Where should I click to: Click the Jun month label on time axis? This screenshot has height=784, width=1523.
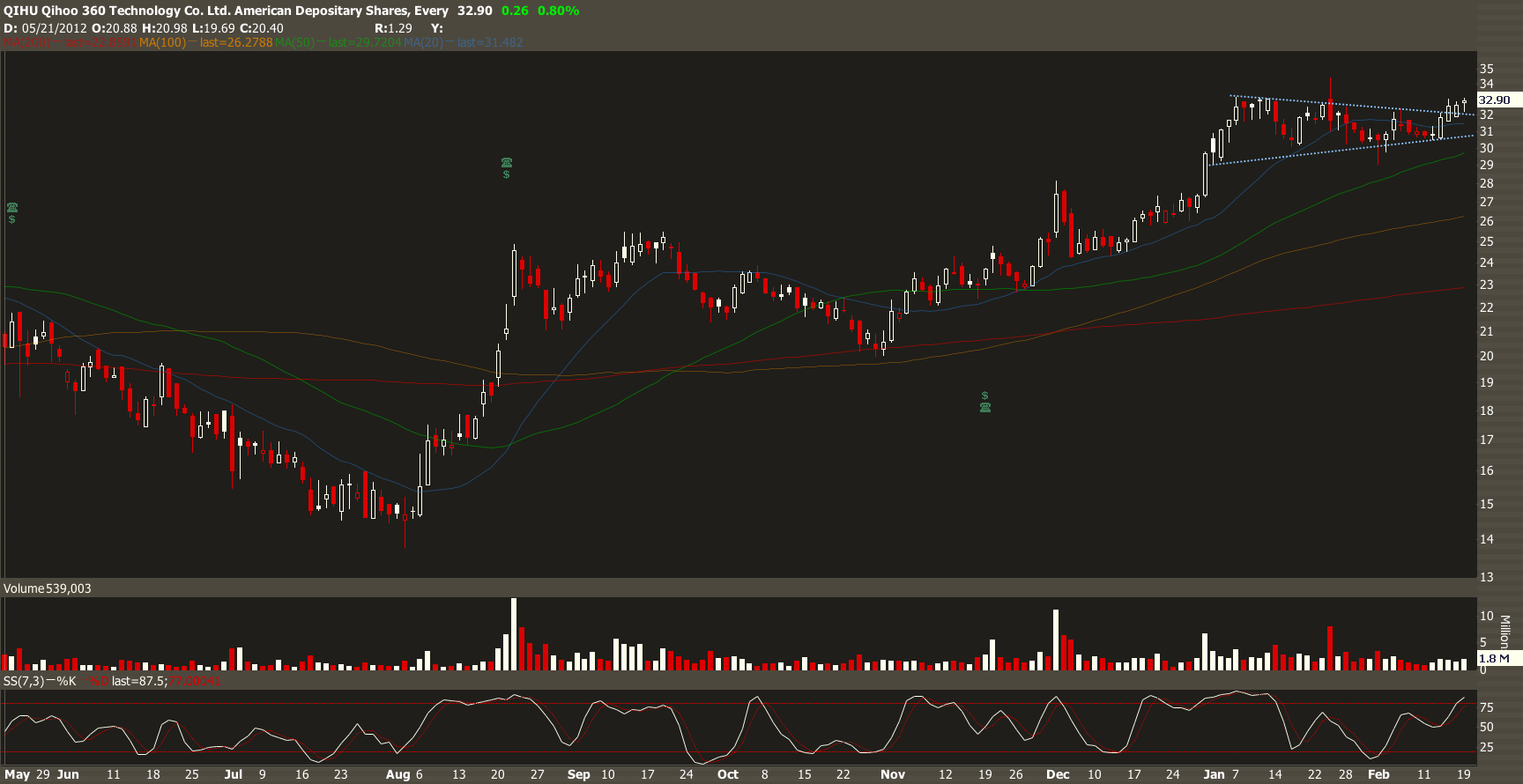tap(68, 774)
